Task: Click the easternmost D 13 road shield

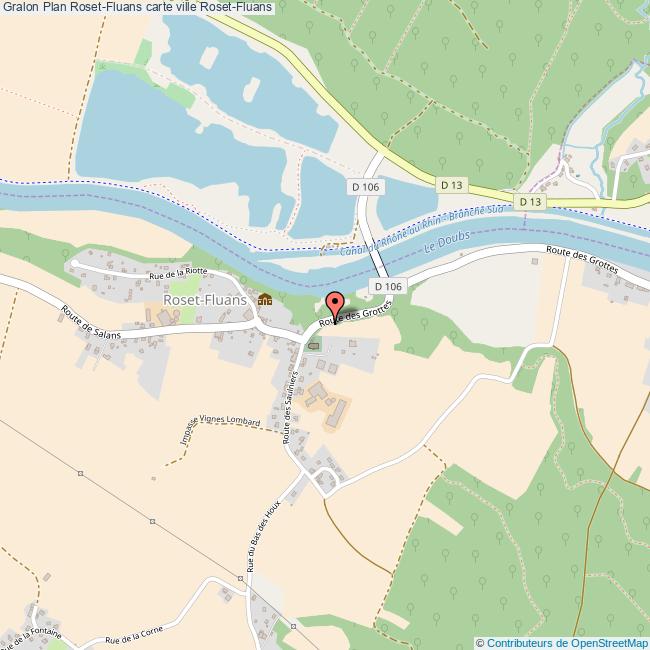Action: point(530,202)
